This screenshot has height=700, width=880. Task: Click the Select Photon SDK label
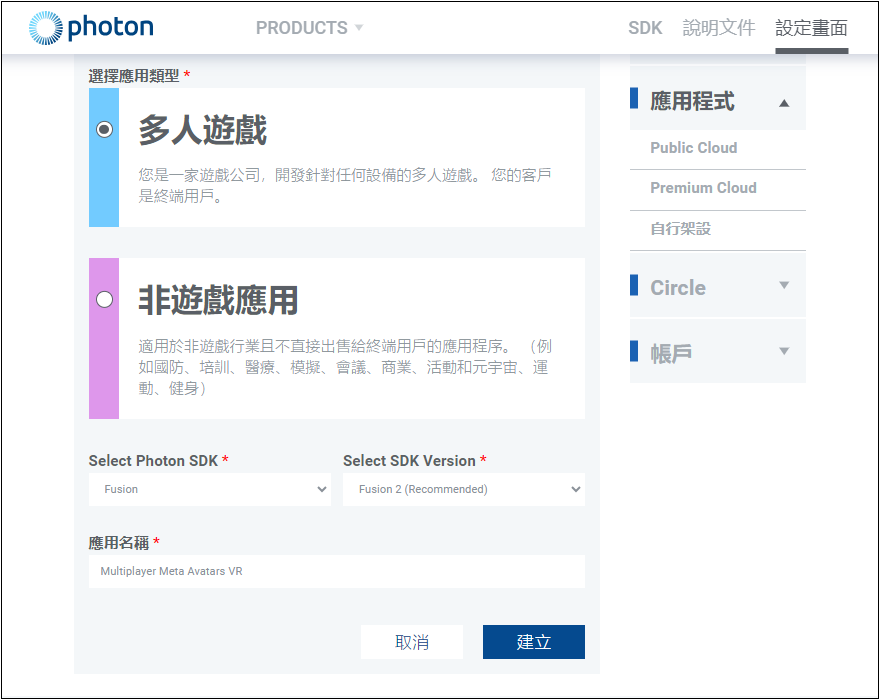(153, 461)
